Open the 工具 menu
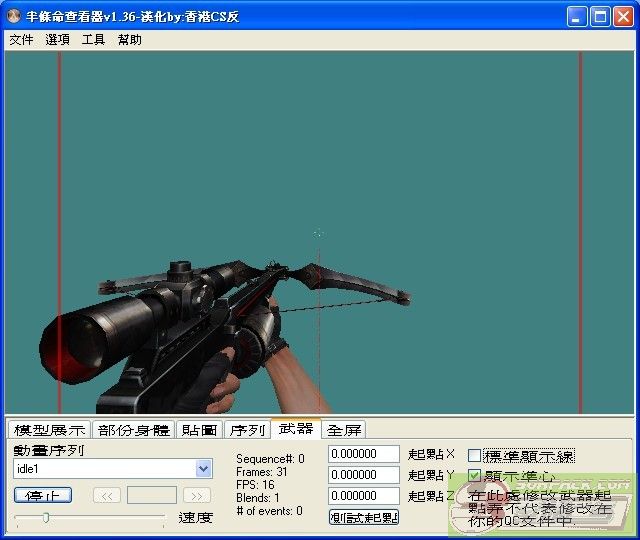Viewport: 640px width, 540px height. click(x=93, y=40)
